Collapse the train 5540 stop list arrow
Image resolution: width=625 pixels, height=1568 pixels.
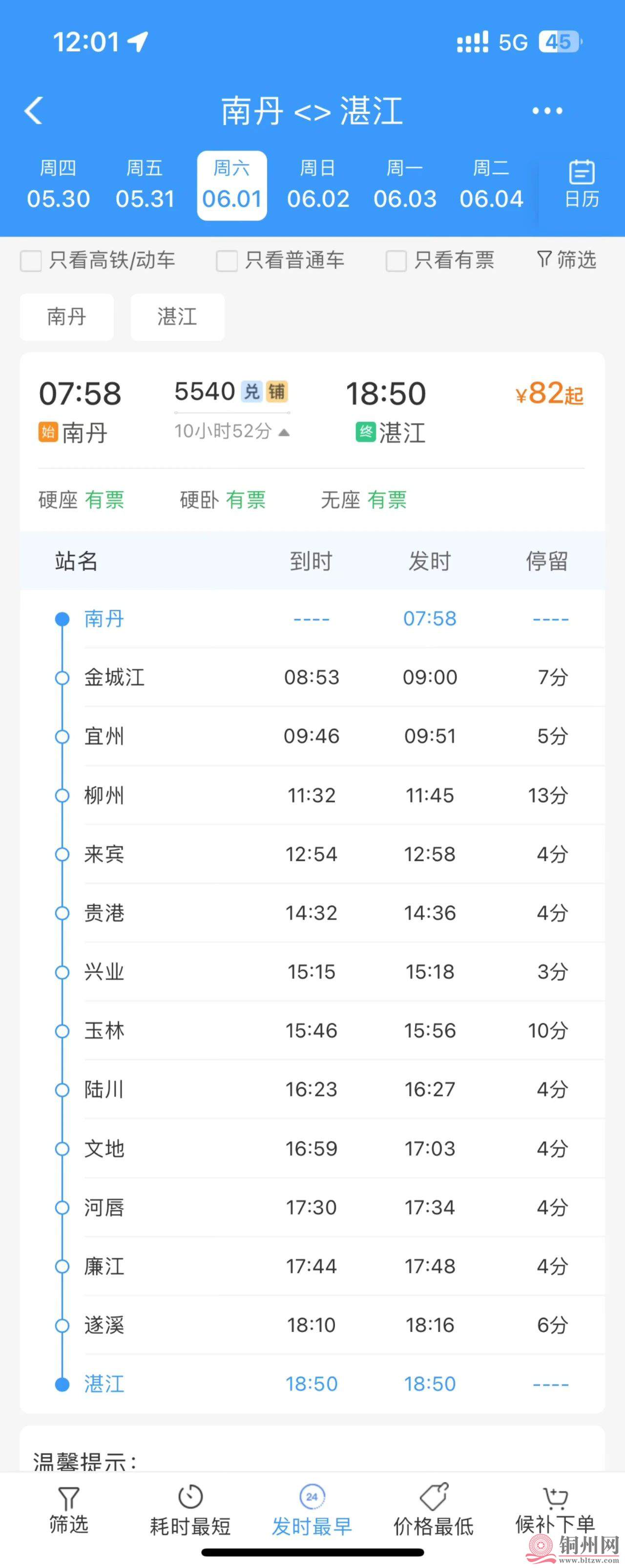[284, 432]
